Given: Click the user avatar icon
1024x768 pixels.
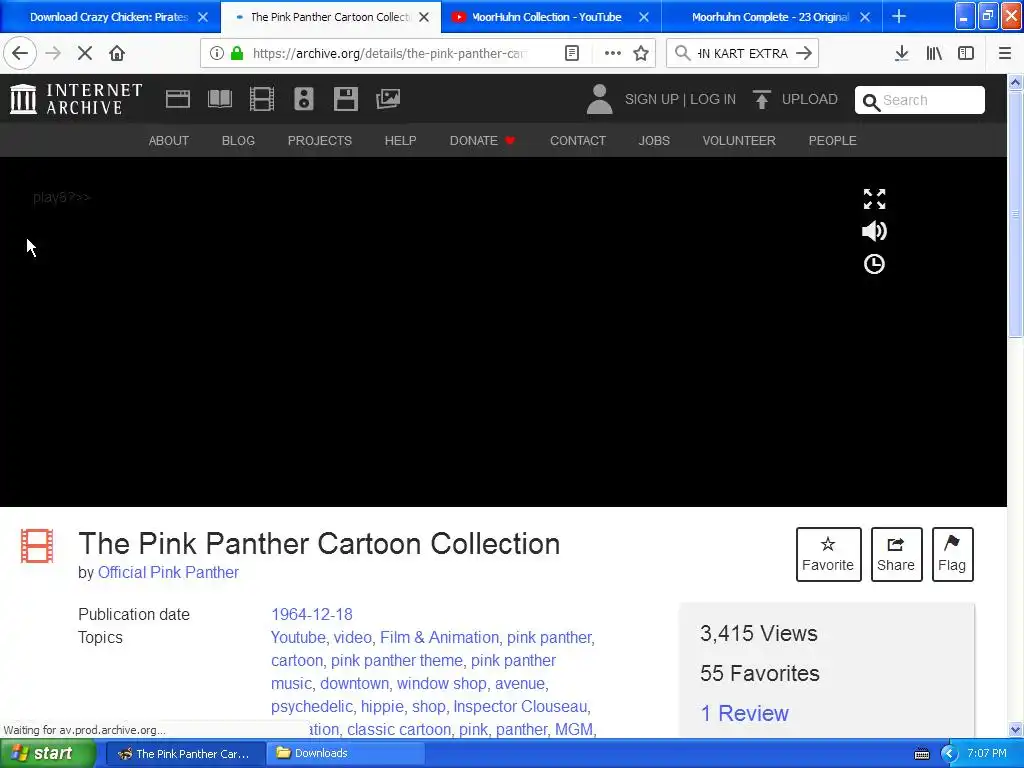Looking at the screenshot, I should tap(599, 99).
